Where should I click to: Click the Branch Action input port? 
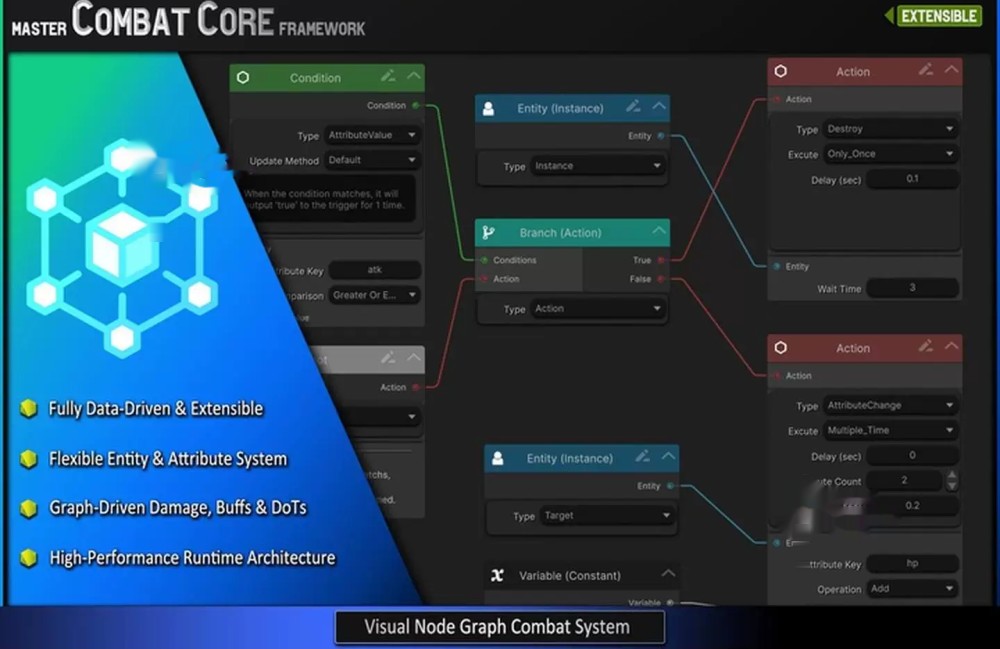pos(484,279)
